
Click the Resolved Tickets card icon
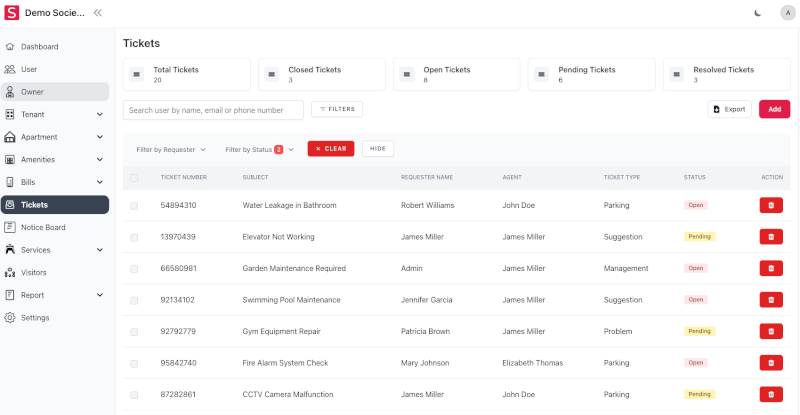click(x=677, y=75)
